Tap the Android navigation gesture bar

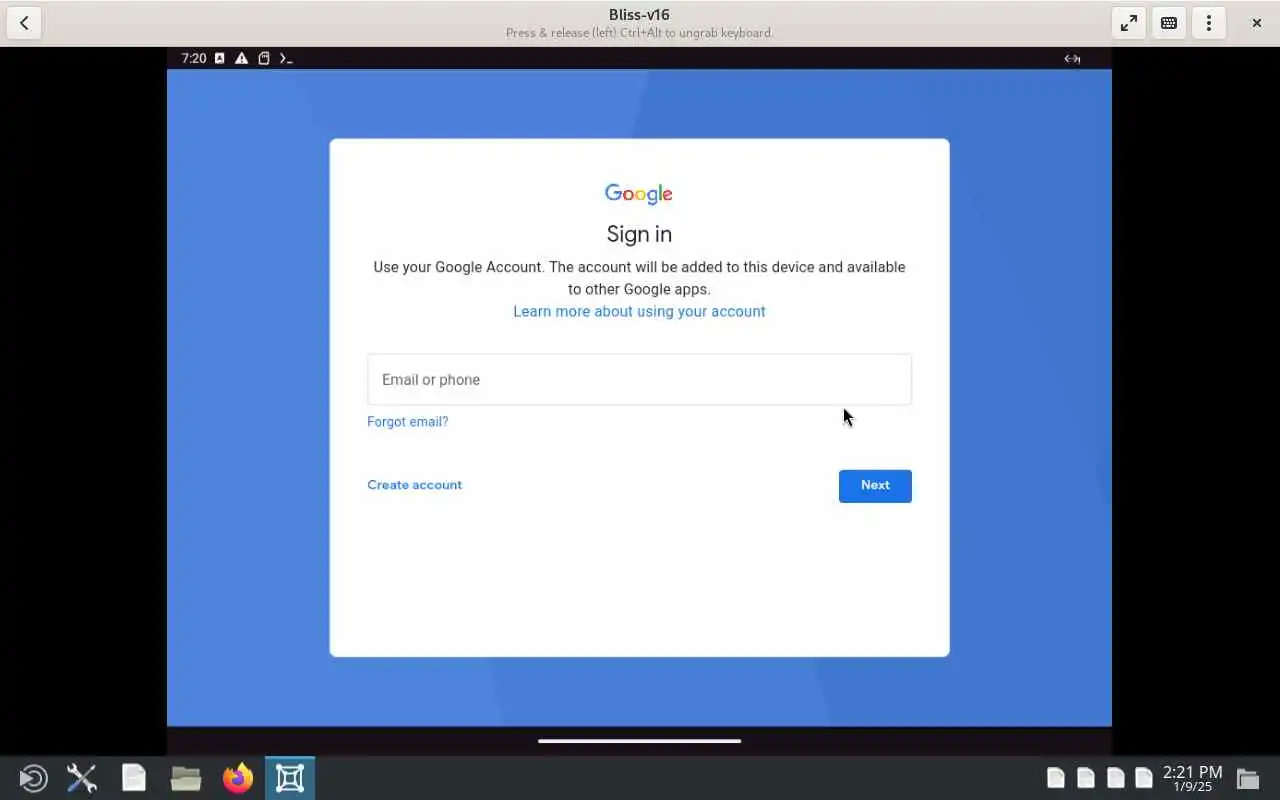tap(639, 741)
